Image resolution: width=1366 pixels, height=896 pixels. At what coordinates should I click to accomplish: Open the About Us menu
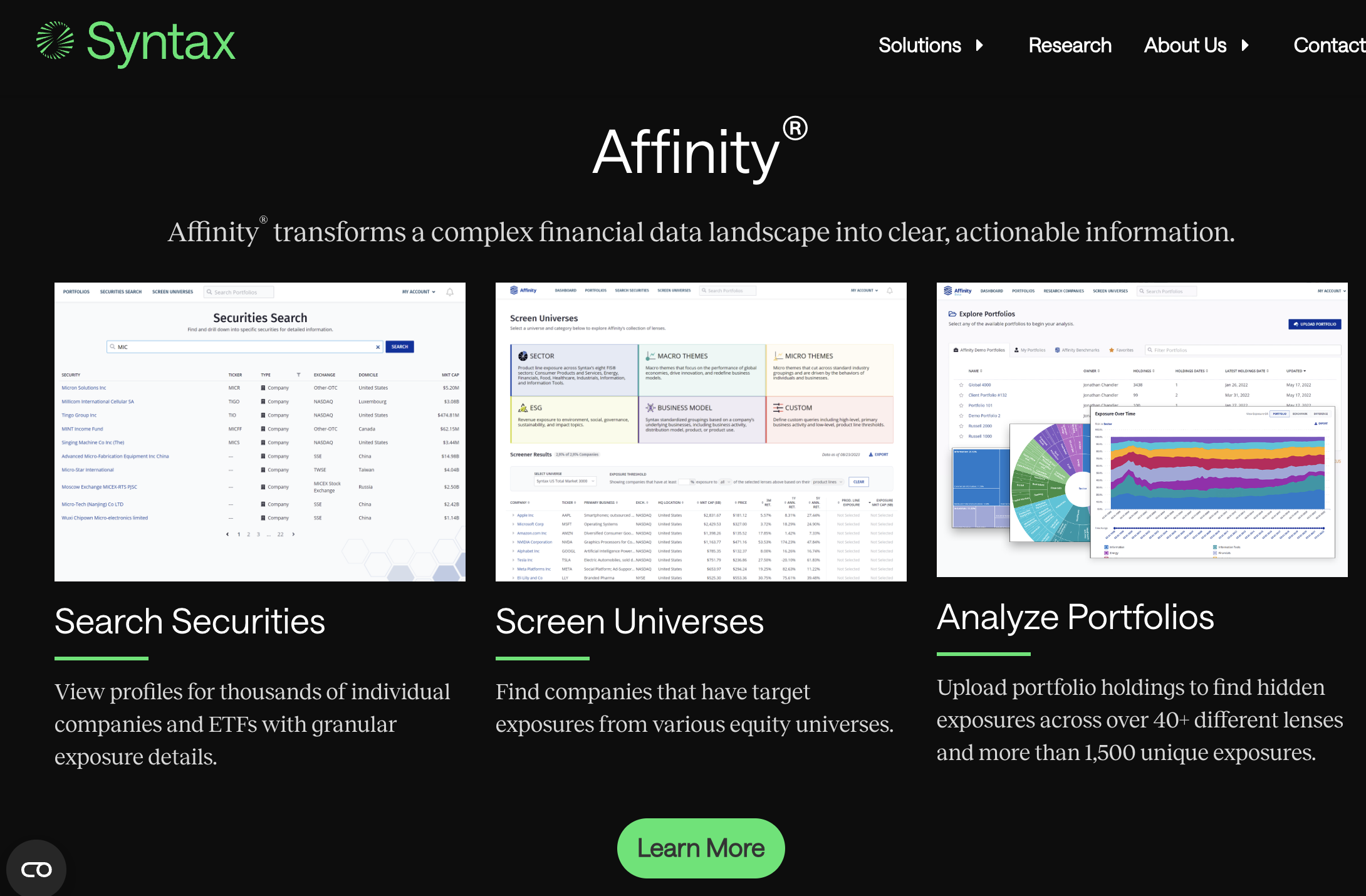(1185, 45)
